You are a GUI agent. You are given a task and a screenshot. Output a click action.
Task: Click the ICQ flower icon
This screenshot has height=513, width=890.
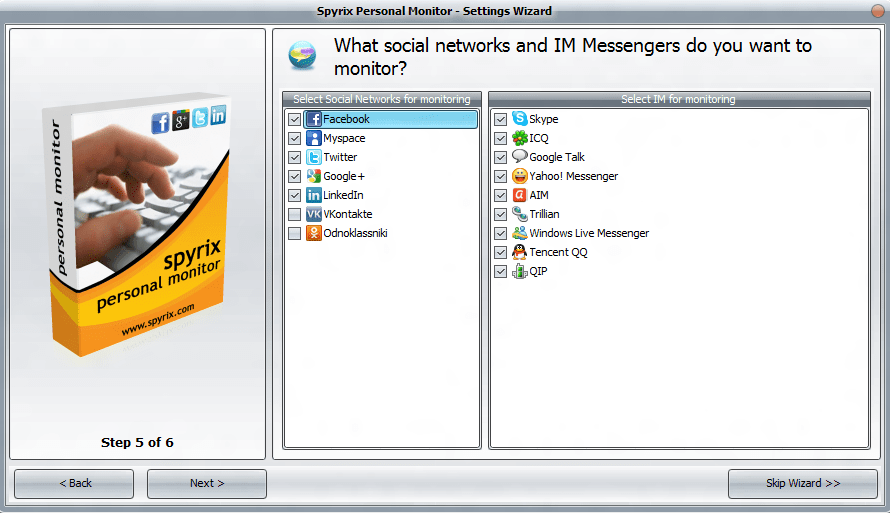point(519,138)
